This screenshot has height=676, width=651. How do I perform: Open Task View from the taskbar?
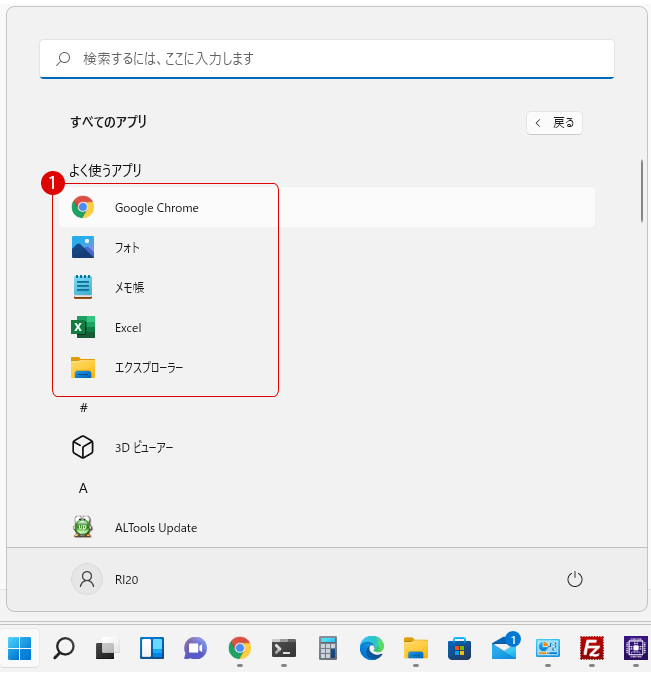click(x=107, y=648)
